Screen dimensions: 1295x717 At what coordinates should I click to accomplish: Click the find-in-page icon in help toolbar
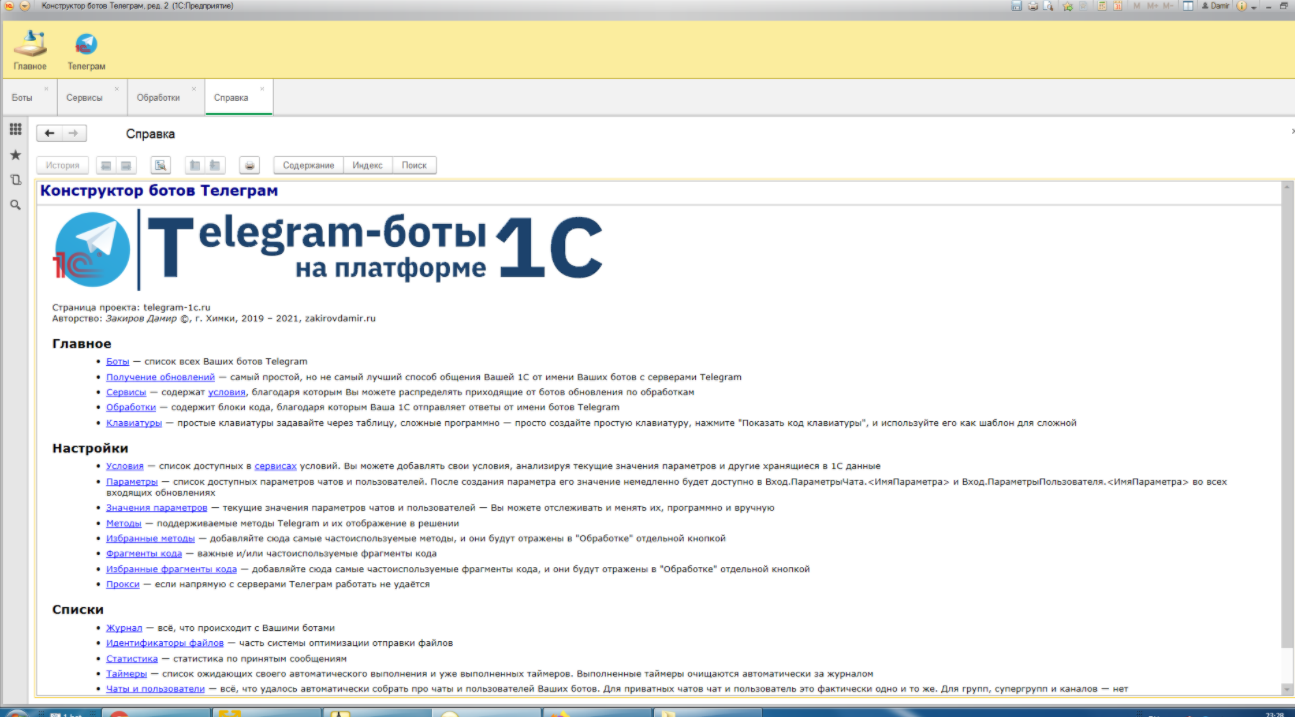[x=161, y=165]
